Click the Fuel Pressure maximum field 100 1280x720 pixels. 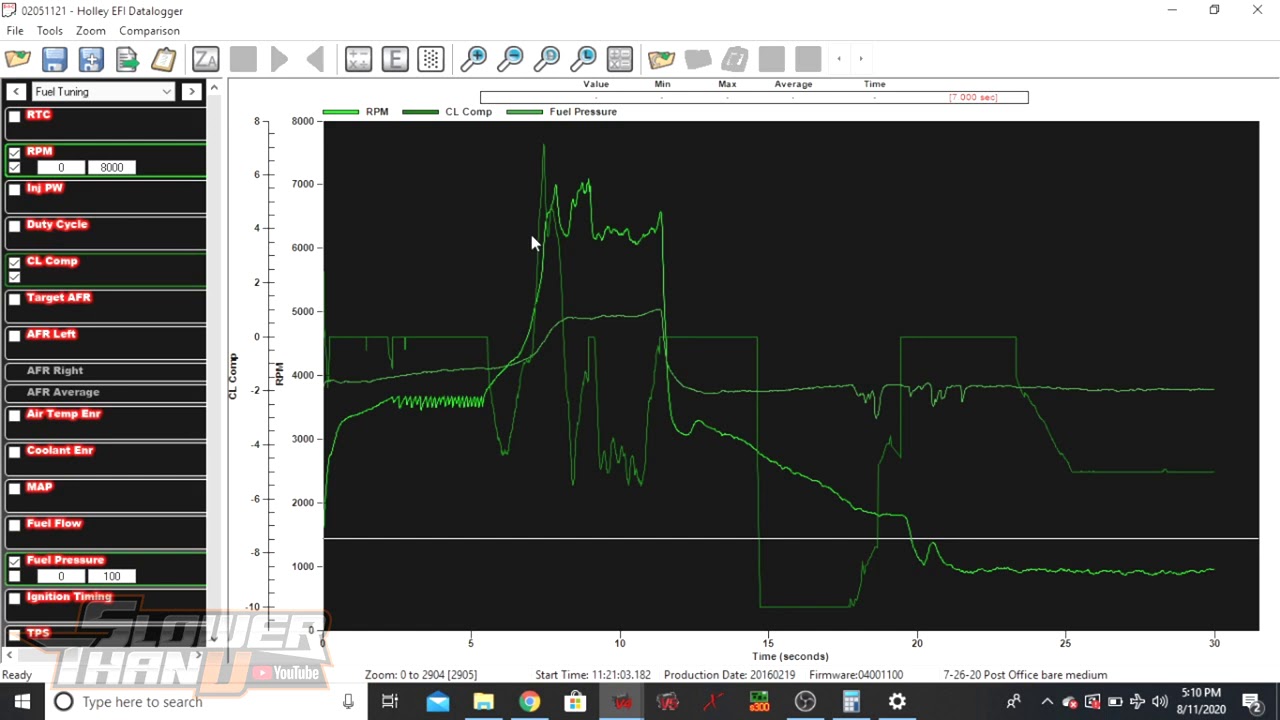tap(112, 576)
